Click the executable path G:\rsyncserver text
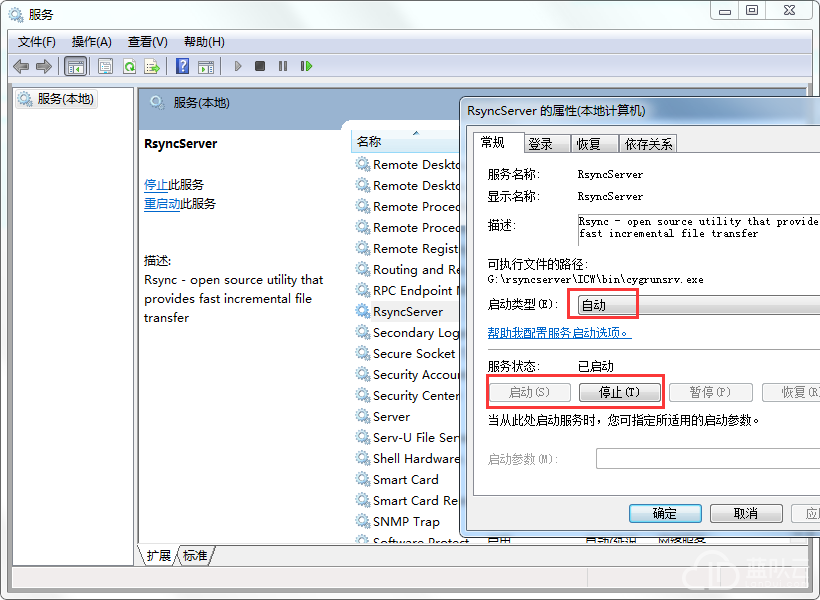This screenshot has width=820, height=600. 595,279
